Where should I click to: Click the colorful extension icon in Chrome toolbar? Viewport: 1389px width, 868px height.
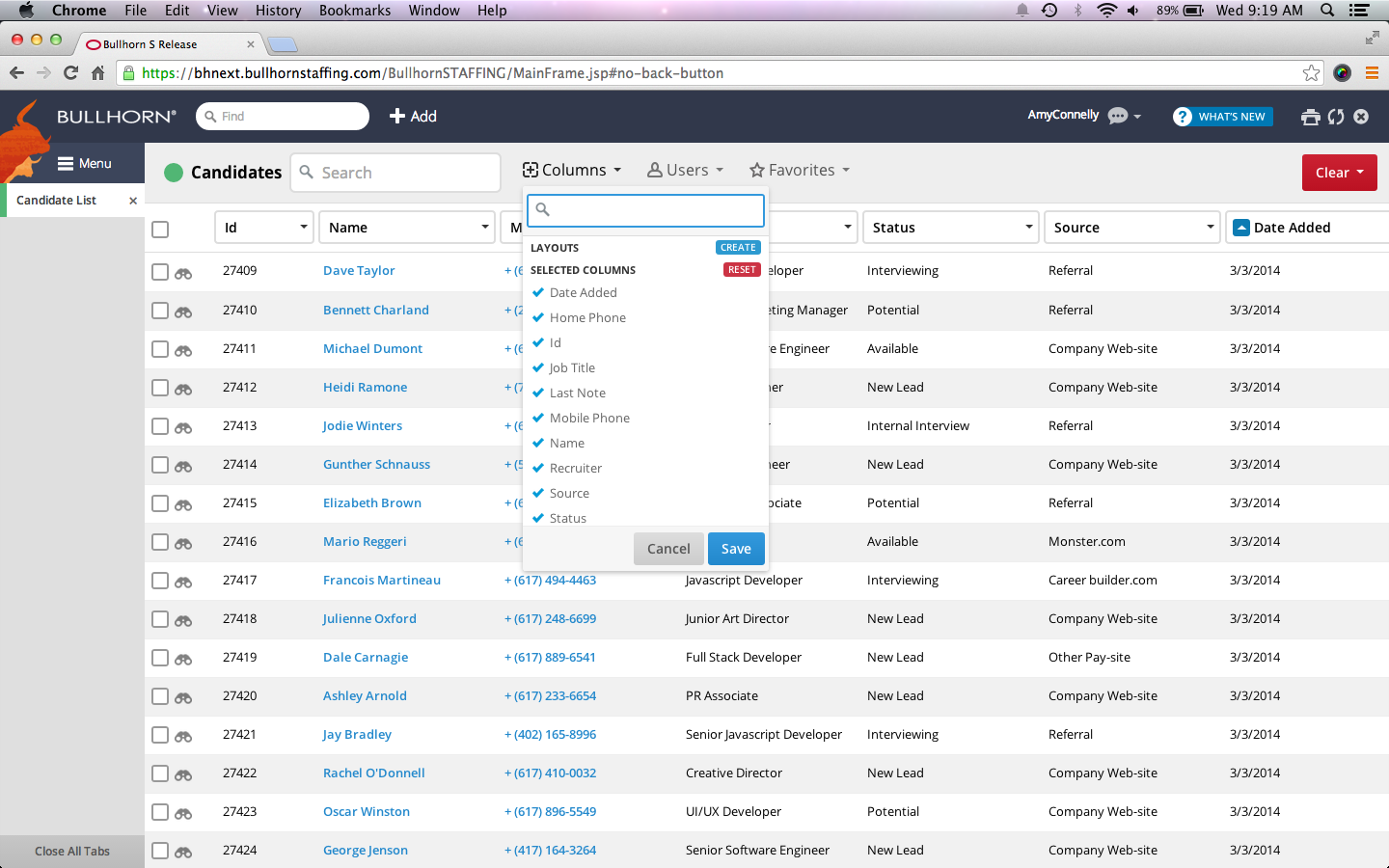tap(1342, 73)
